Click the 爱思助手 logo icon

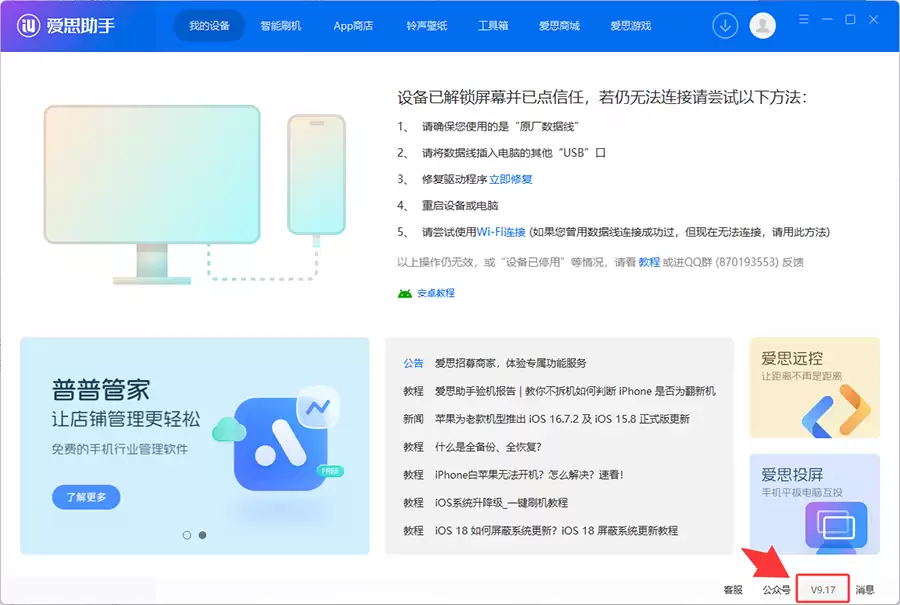click(28, 26)
